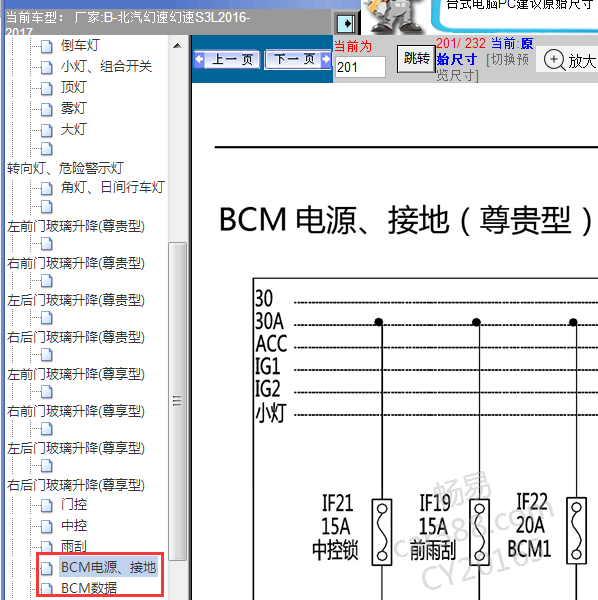Select 右后门玻璃升降(尊享型) tree entry
598x600 pixels.
point(76,485)
